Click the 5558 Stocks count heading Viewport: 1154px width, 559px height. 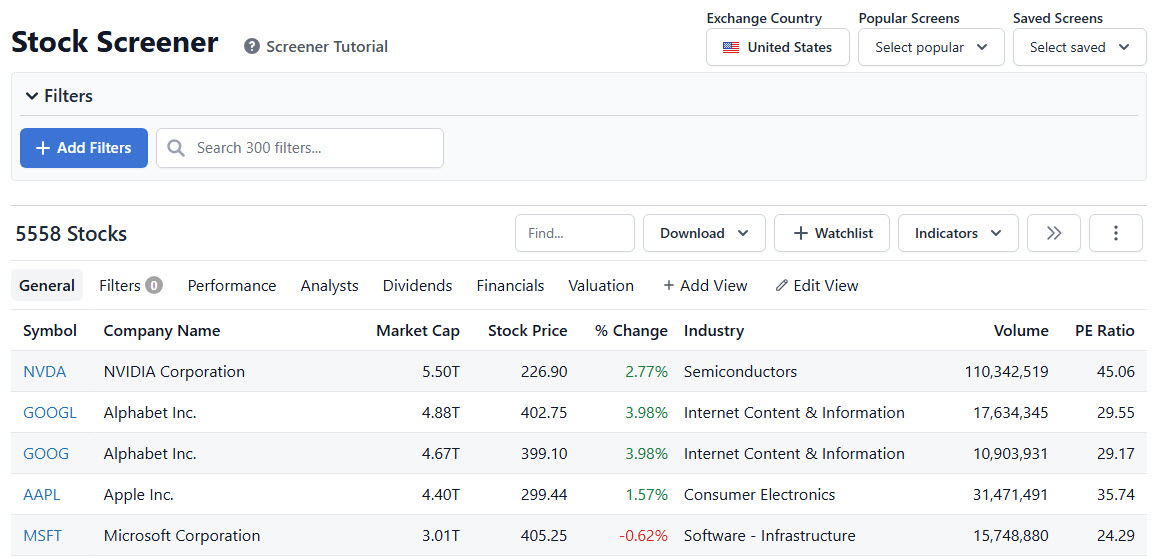coord(71,234)
